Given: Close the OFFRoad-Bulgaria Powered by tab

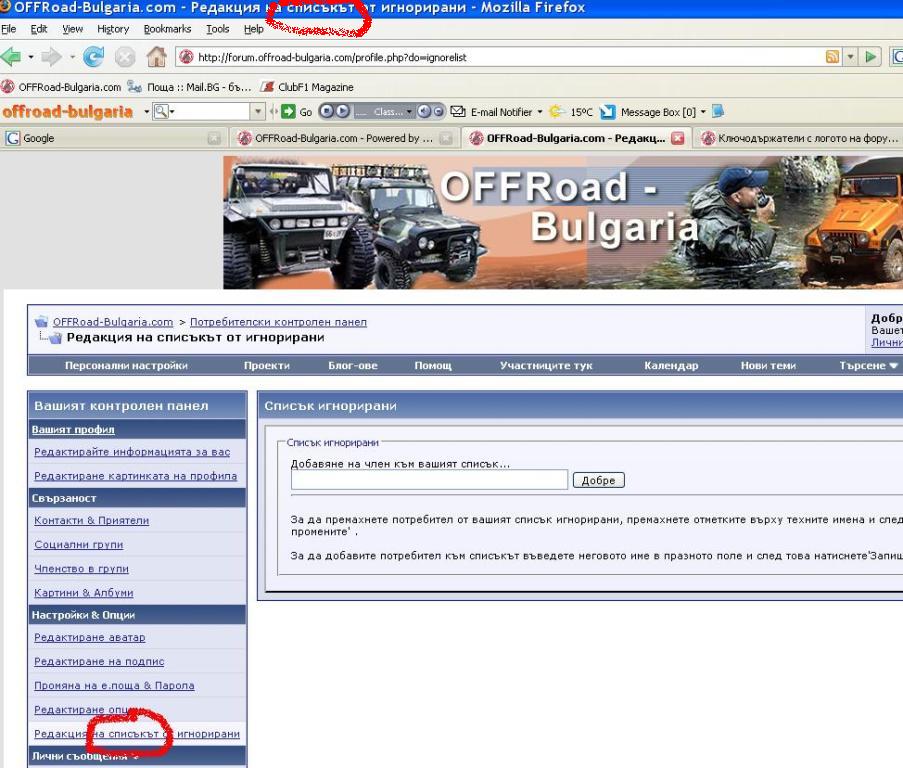Looking at the screenshot, I should pos(445,138).
